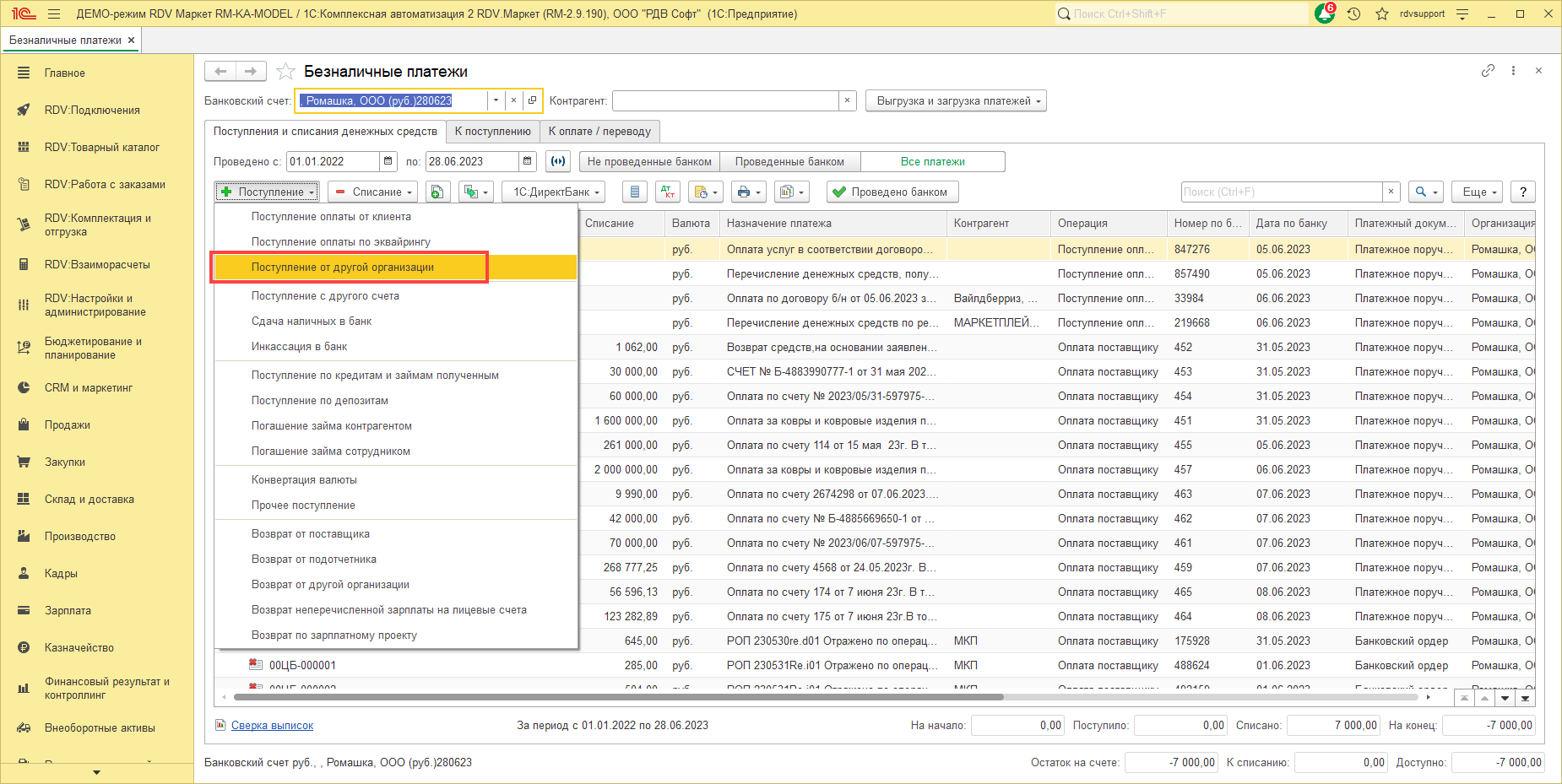Add the page to favorites with the star
Screen dimensions: 1562x784
click(286, 72)
